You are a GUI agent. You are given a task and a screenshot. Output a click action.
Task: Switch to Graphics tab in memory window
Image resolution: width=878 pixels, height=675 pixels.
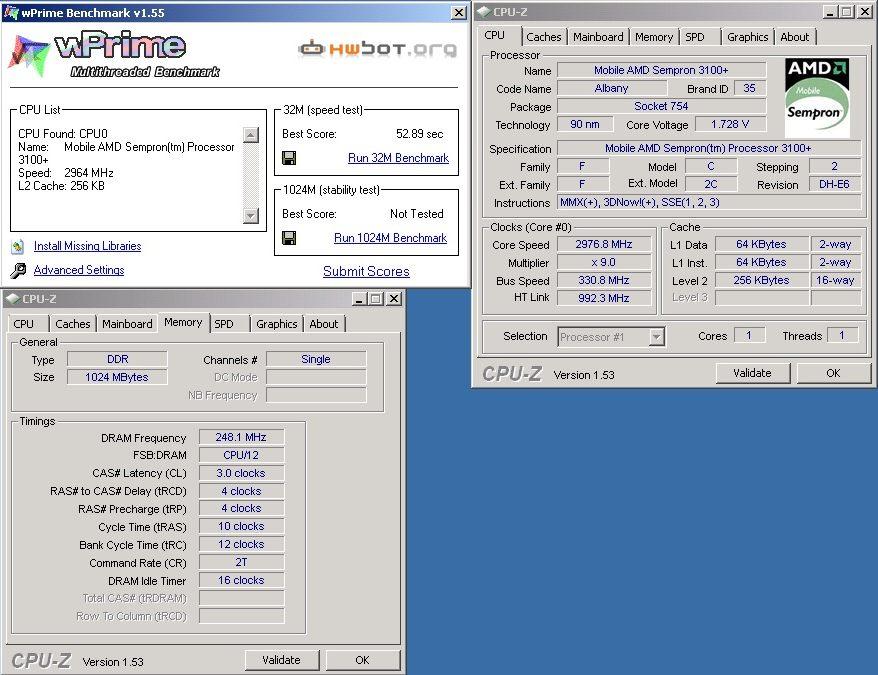(x=277, y=324)
